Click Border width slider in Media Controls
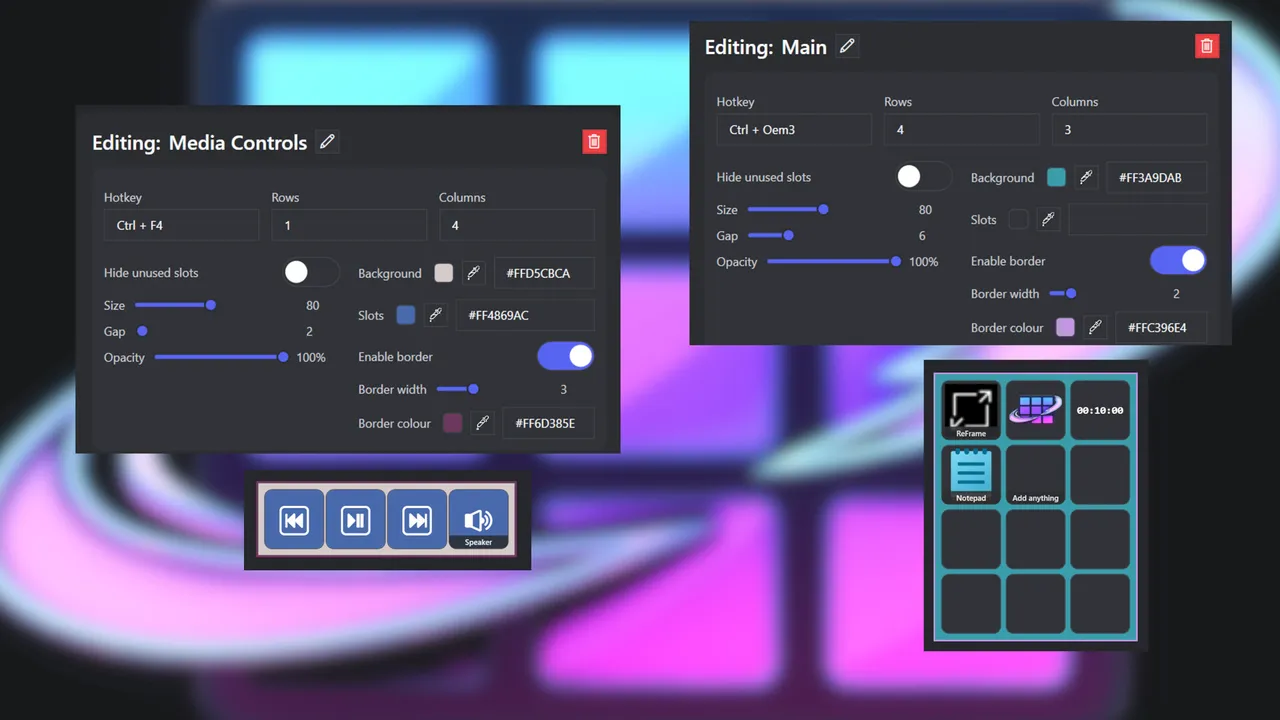The width and height of the screenshot is (1280, 720). [458, 389]
